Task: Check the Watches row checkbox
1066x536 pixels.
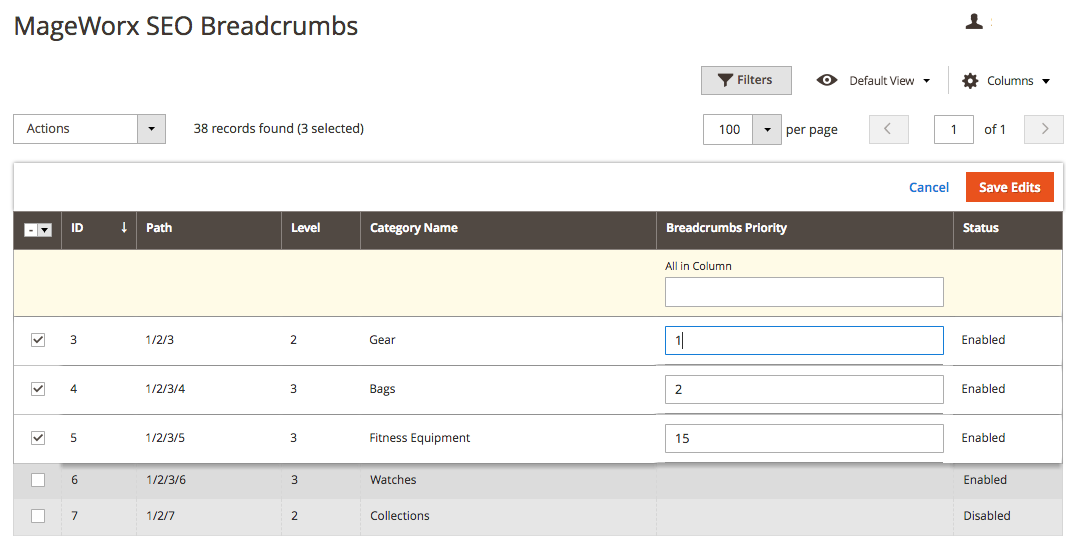Action: pyautogui.click(x=38, y=480)
